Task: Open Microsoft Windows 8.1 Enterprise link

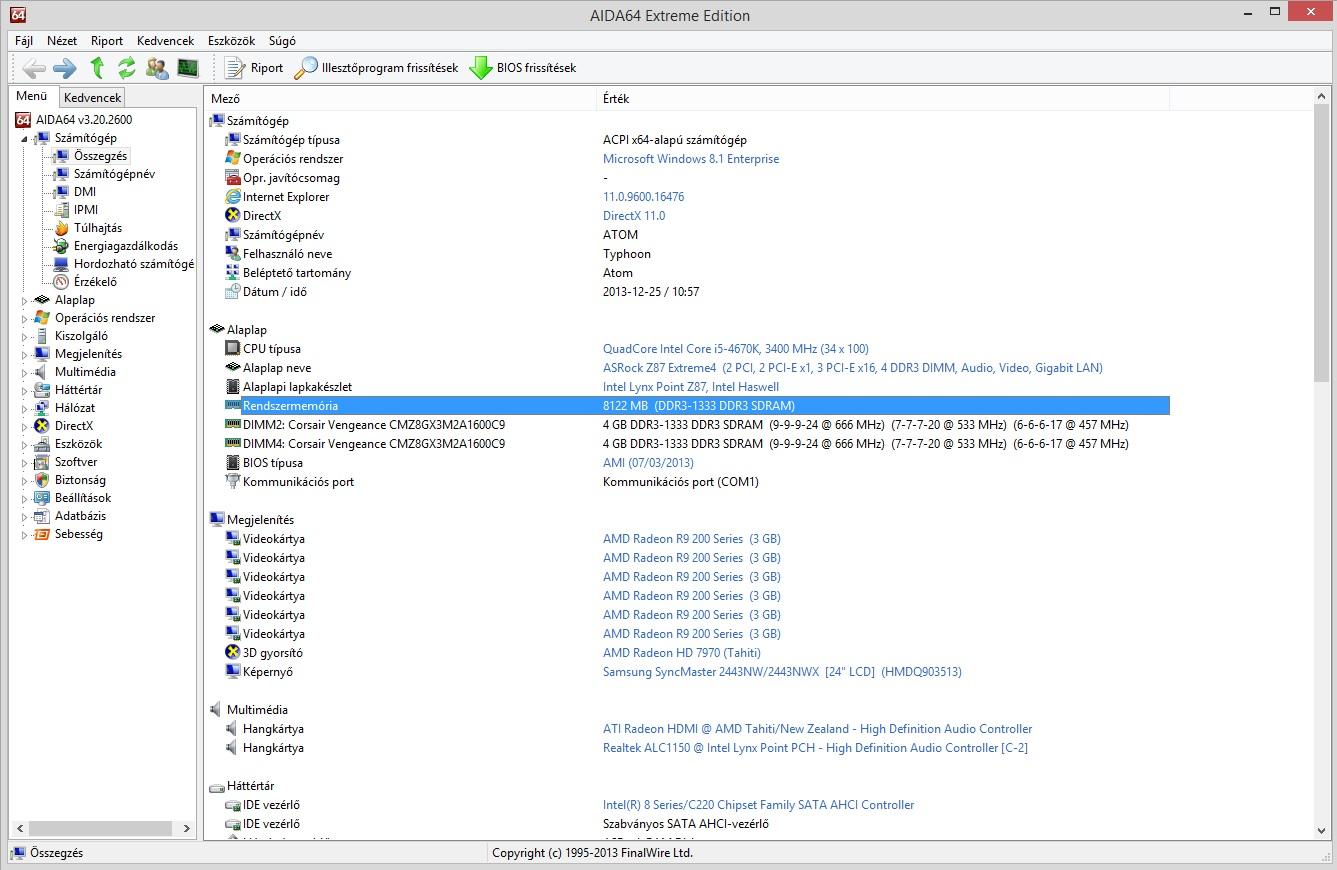Action: (691, 159)
